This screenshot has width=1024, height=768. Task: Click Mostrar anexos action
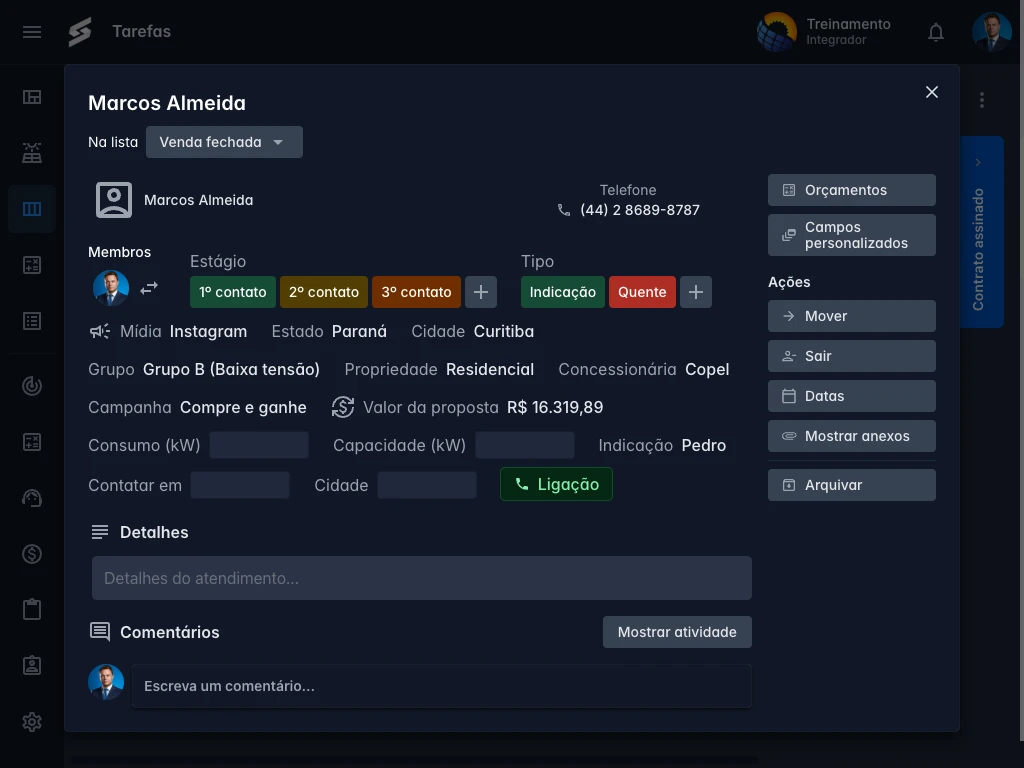[x=852, y=436]
